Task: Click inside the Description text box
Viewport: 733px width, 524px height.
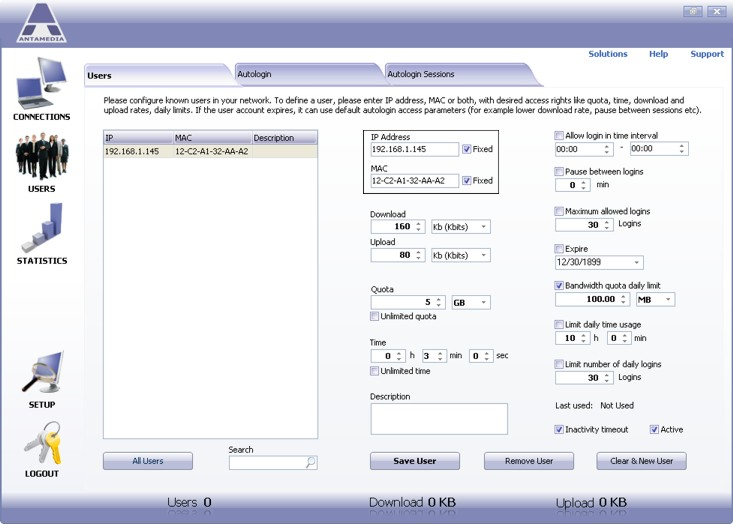Action: point(439,419)
